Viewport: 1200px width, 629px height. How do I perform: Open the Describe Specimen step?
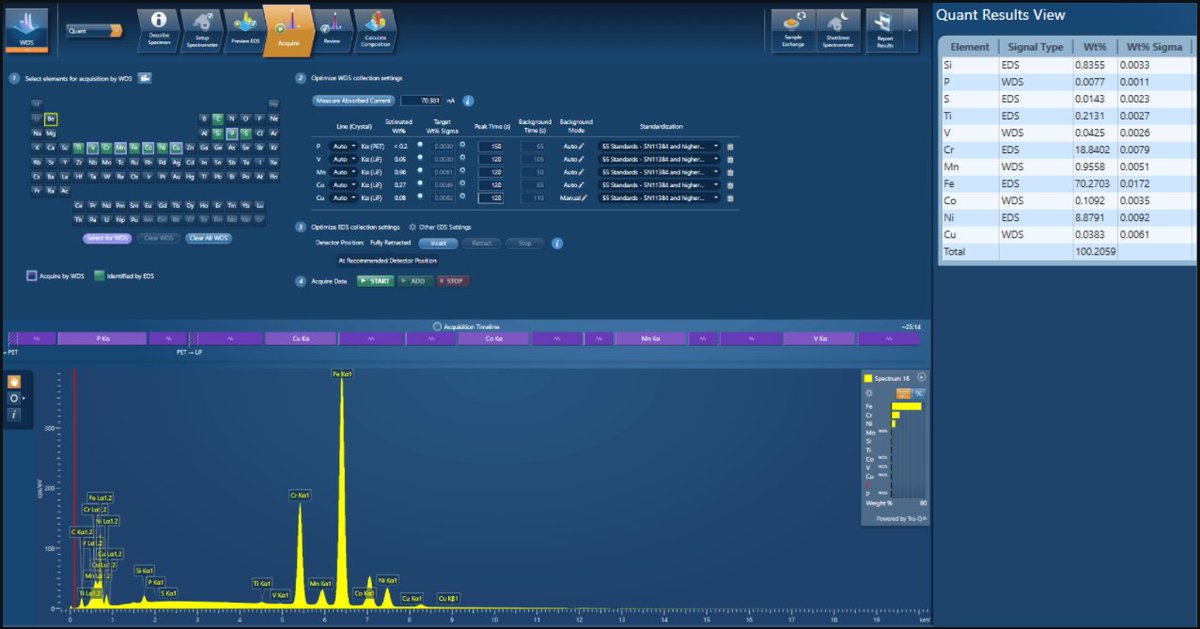point(159,30)
